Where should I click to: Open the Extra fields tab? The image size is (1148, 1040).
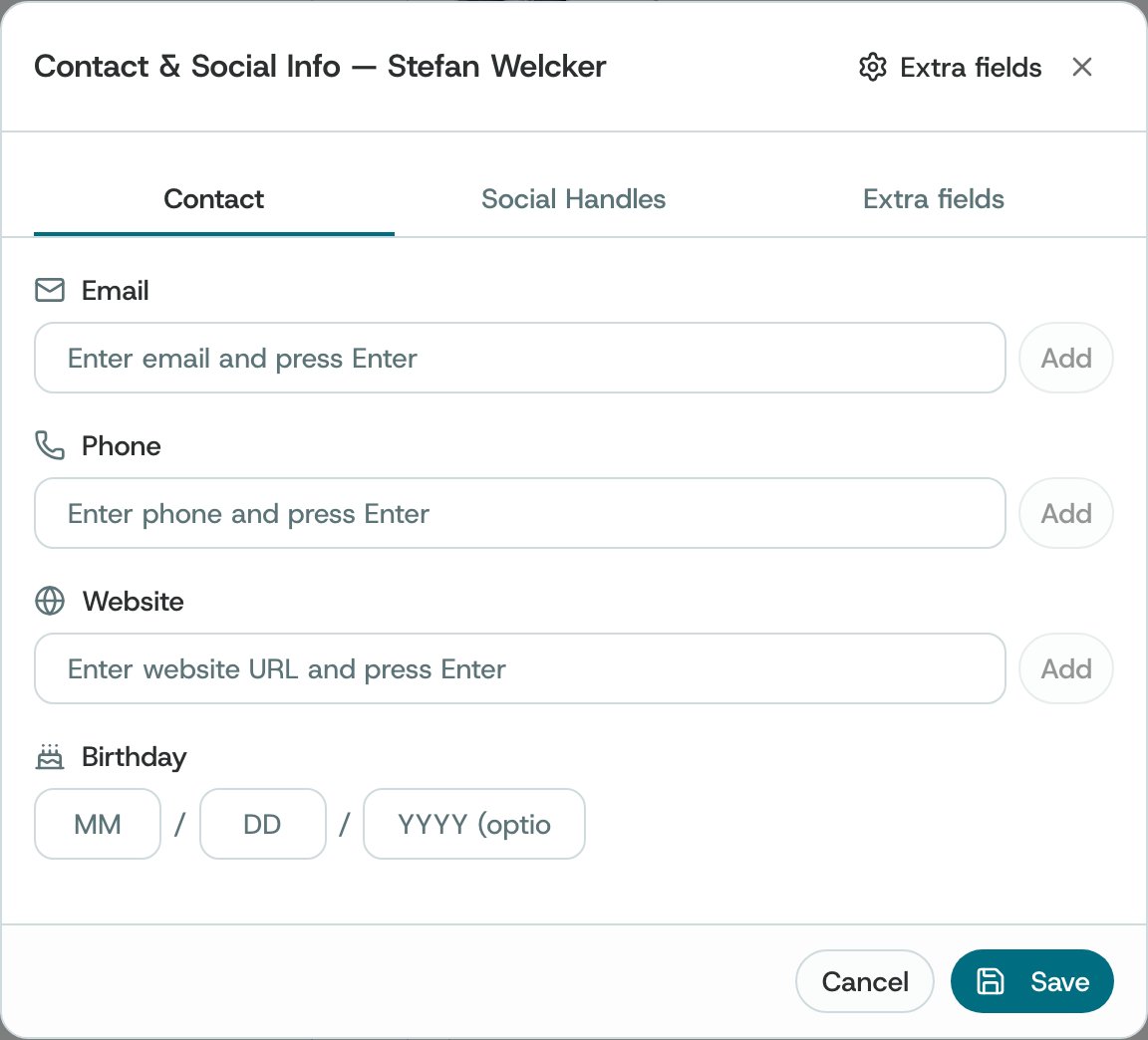(934, 199)
